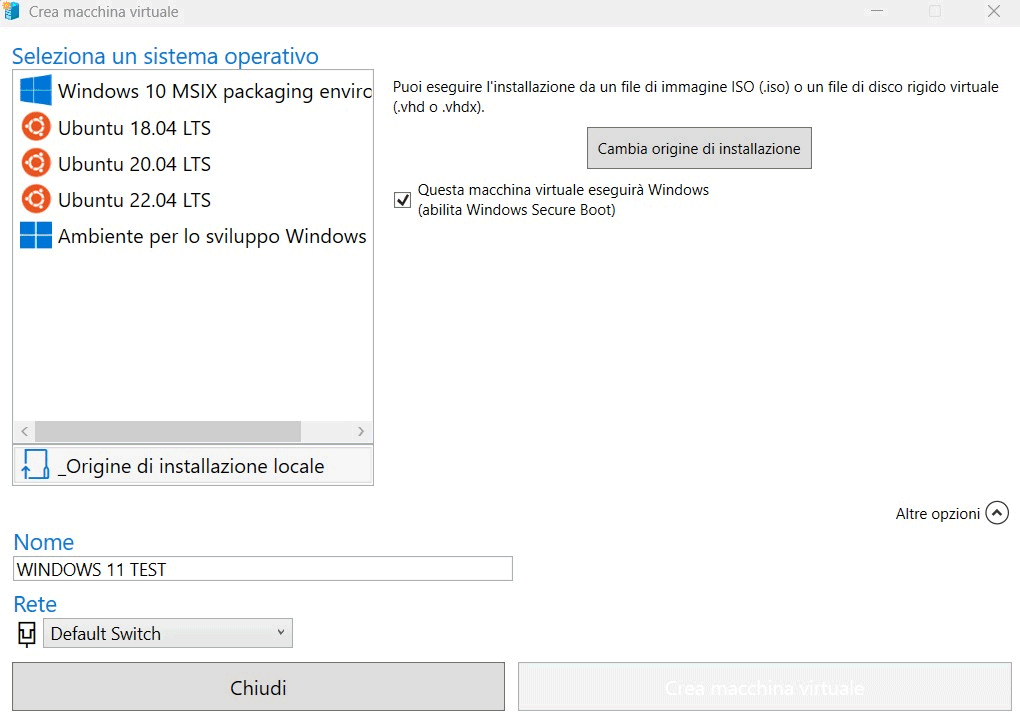Click the OS list horizontal scrollbar thumb

[x=168, y=431]
